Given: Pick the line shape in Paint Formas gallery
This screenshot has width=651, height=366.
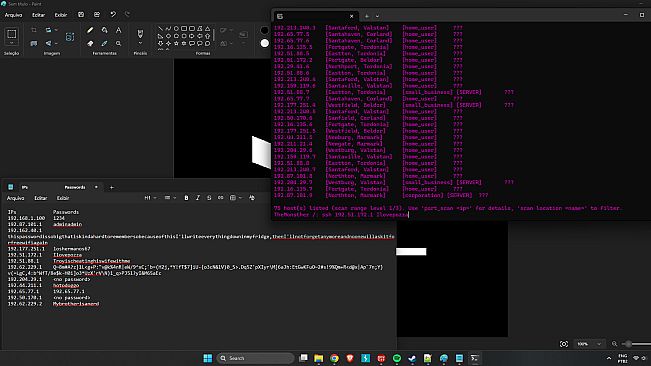Looking at the screenshot, I should [x=160, y=29].
